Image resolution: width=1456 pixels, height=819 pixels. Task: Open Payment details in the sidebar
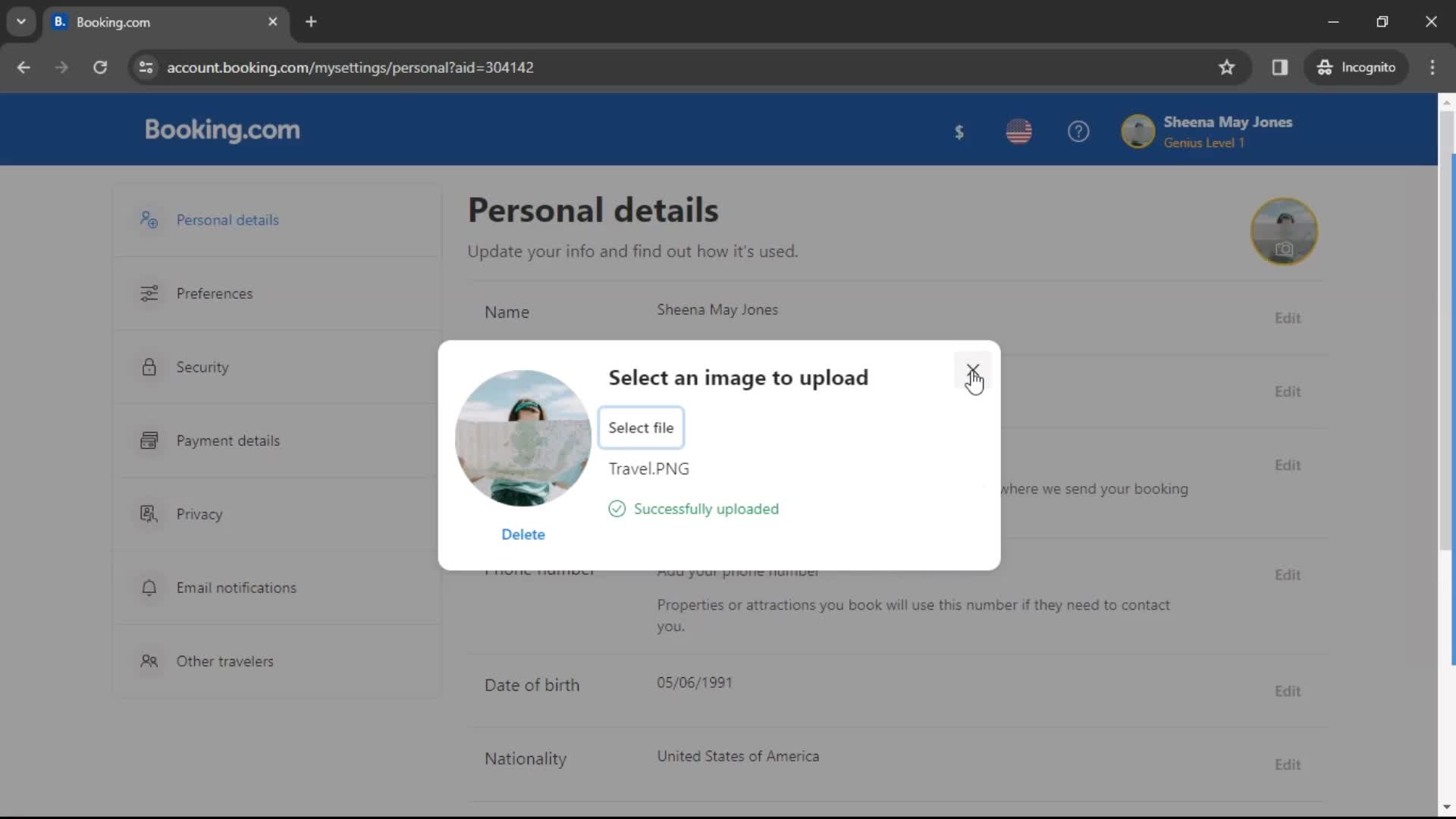click(x=278, y=441)
